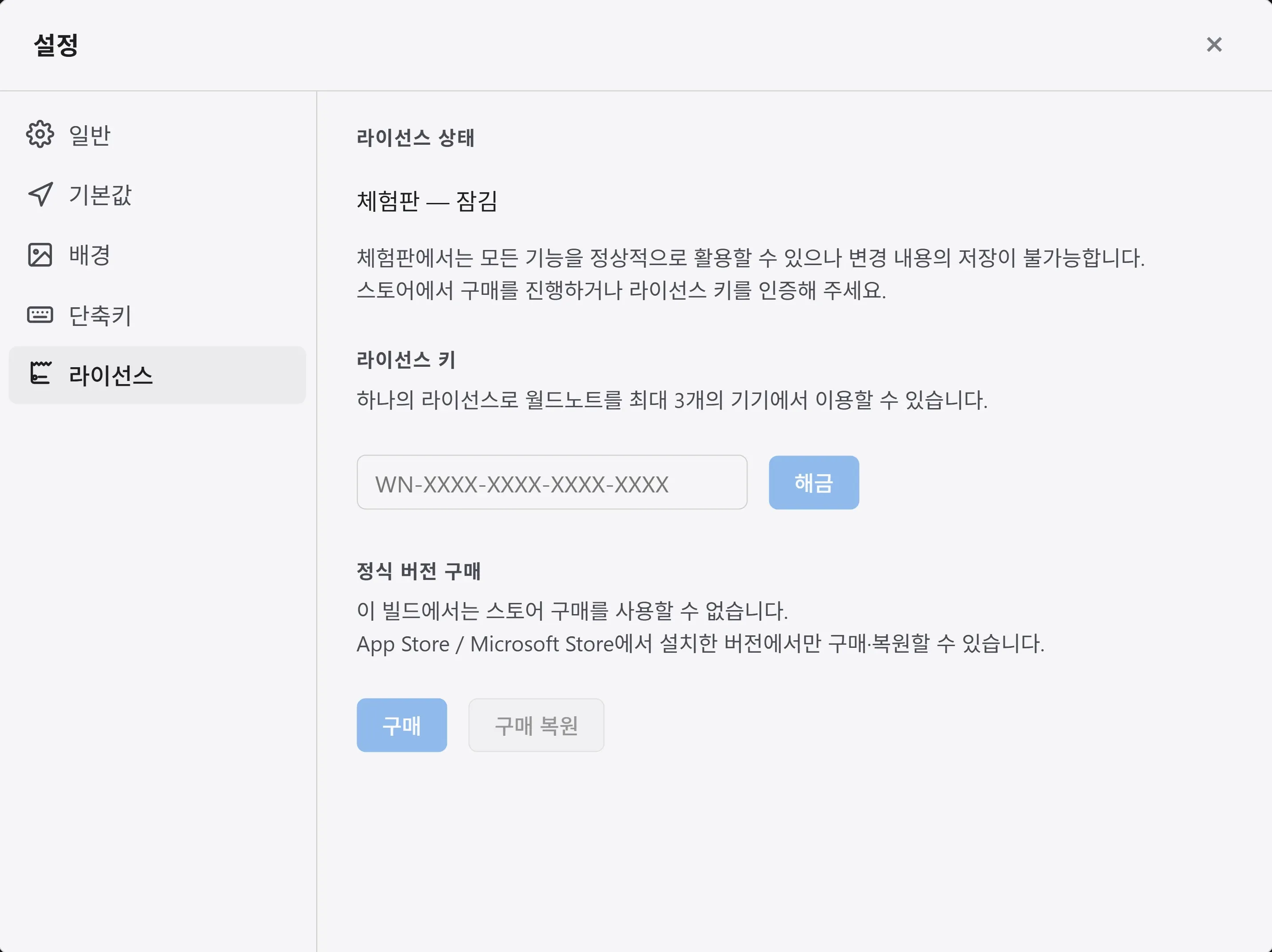This screenshot has width=1272, height=952.
Task: Click the text about 최대 3개의 기기
Action: pyautogui.click(x=672, y=400)
